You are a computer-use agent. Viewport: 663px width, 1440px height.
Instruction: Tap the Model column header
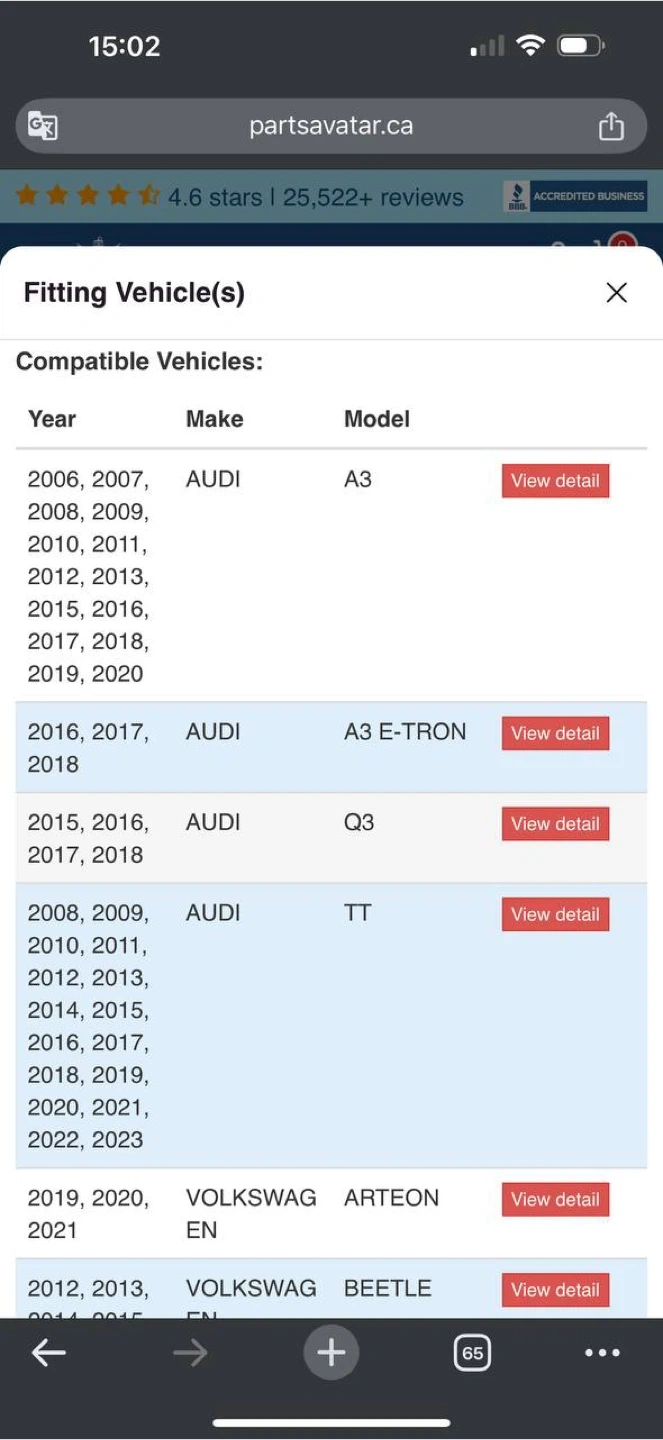[x=377, y=419]
